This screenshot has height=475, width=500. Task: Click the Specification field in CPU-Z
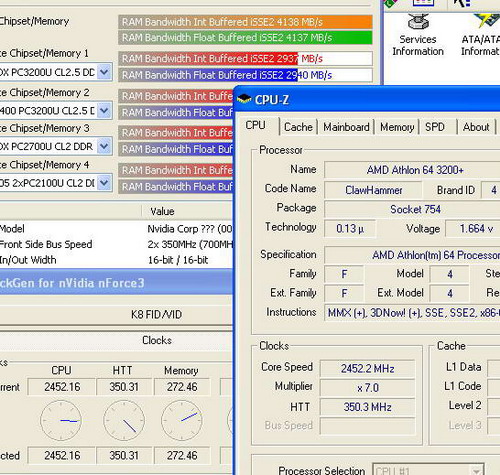click(x=412, y=255)
